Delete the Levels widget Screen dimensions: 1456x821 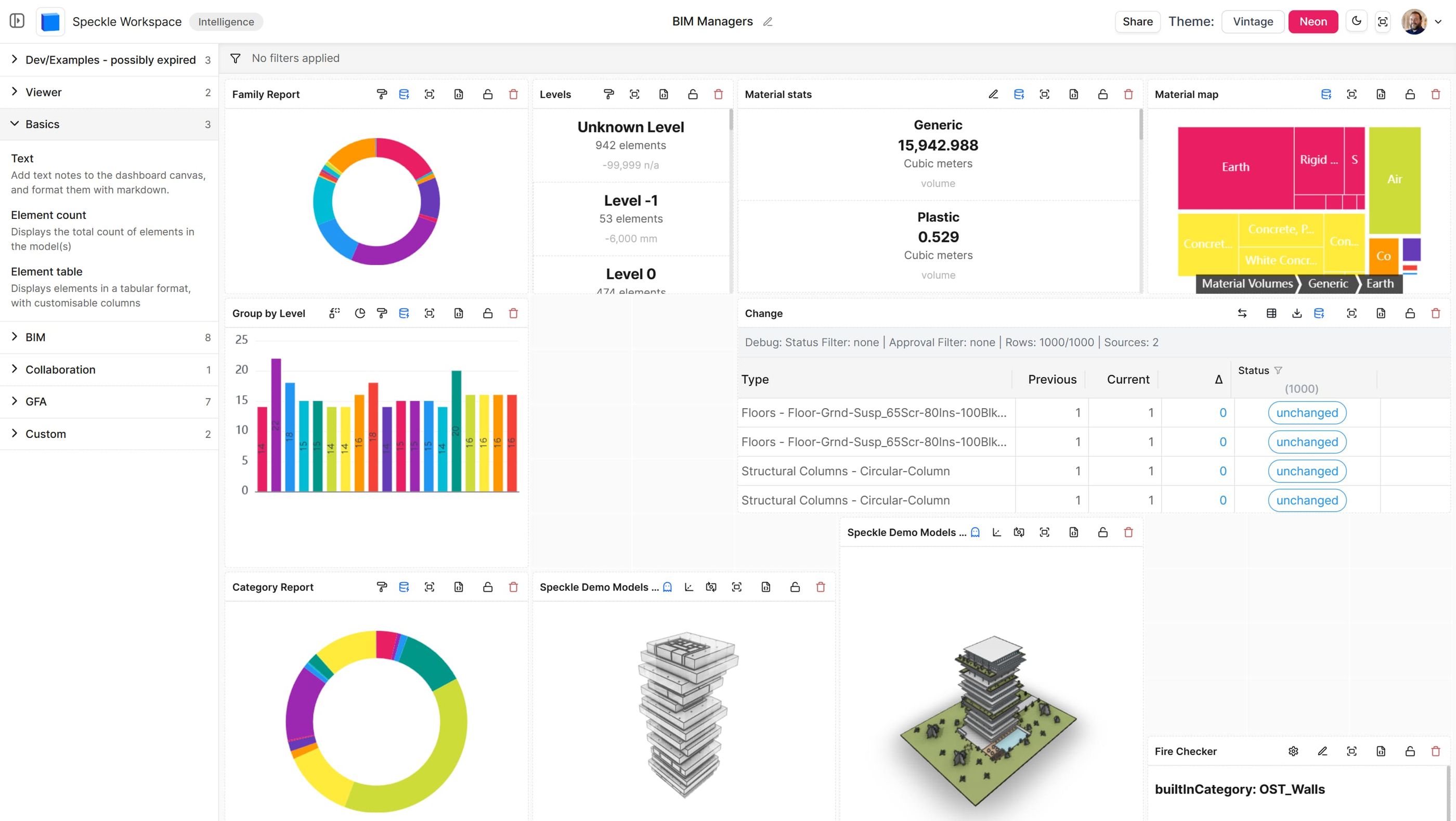click(718, 94)
